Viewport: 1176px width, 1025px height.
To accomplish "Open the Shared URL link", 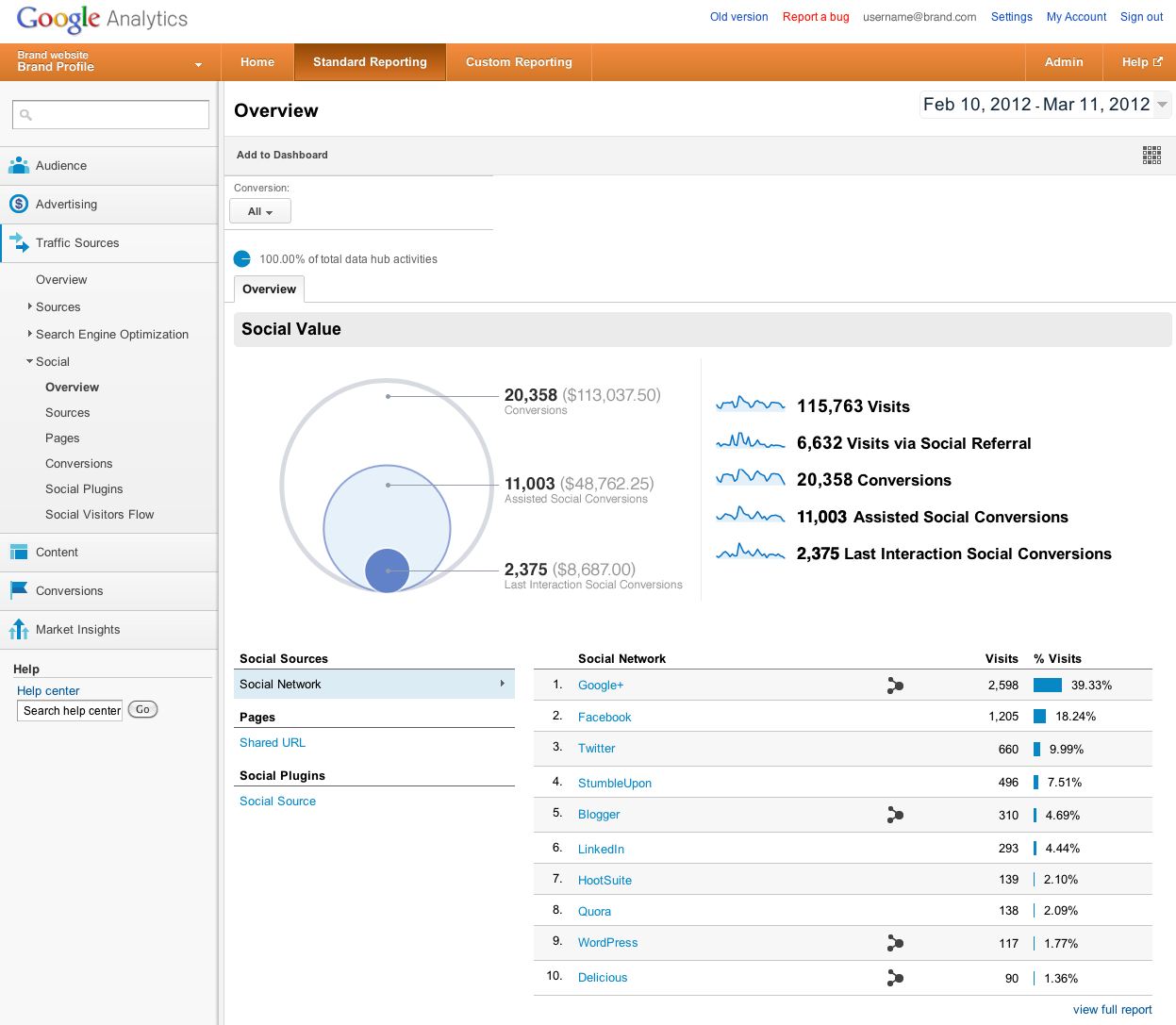I will 273,743.
